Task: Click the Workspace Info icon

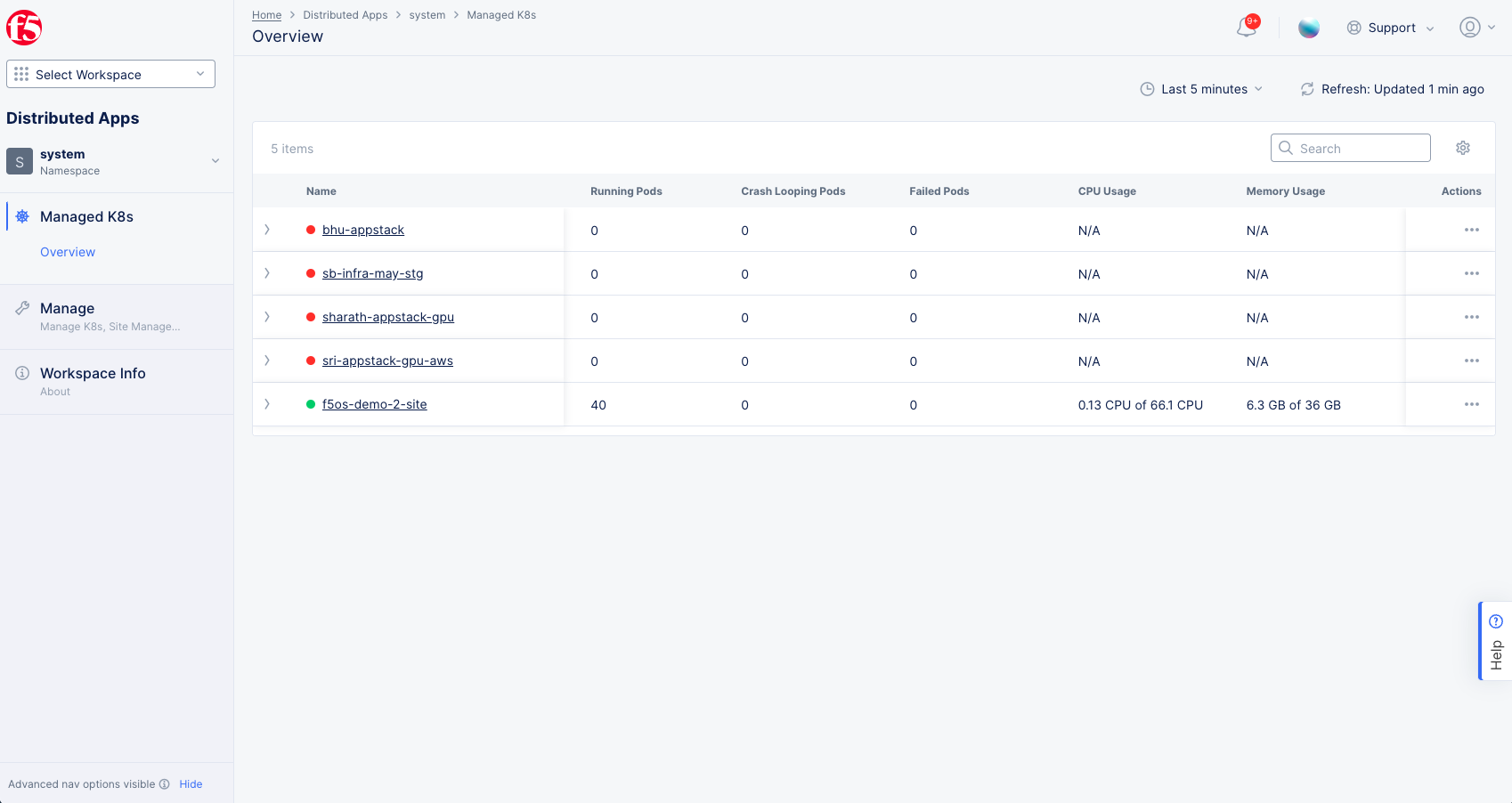Action: pyautogui.click(x=22, y=373)
